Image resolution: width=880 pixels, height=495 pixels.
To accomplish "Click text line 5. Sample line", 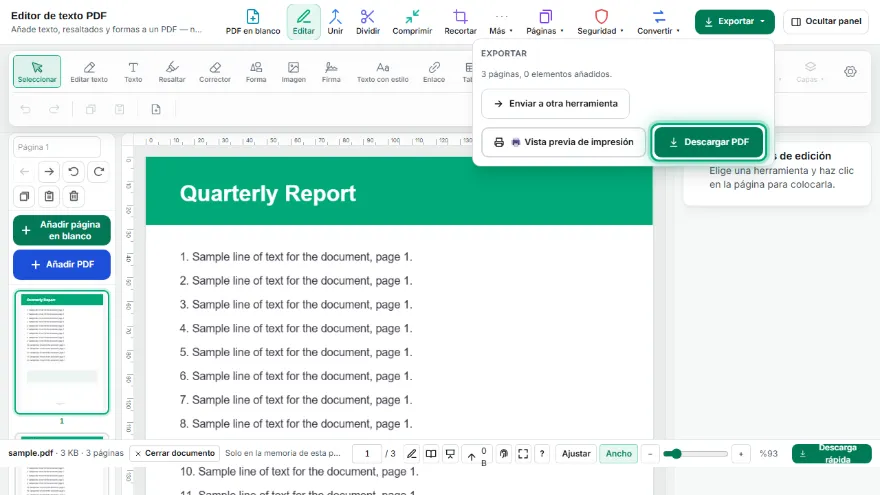I will coord(296,352).
